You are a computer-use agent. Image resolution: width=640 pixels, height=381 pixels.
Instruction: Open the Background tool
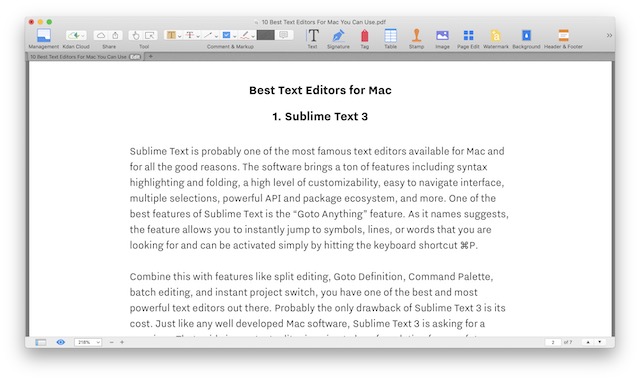pos(526,36)
